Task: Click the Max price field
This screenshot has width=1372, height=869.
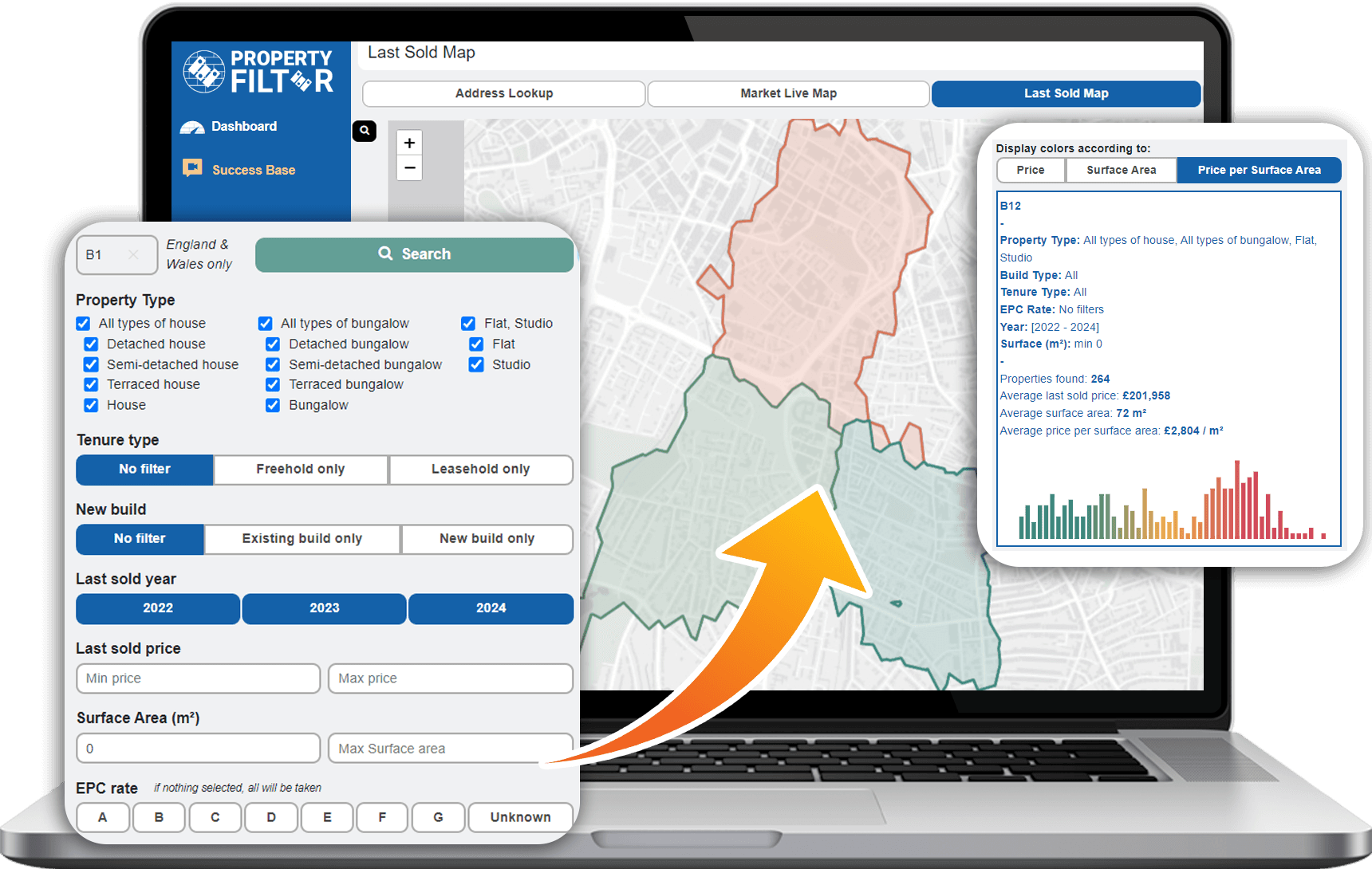Action: (x=451, y=678)
